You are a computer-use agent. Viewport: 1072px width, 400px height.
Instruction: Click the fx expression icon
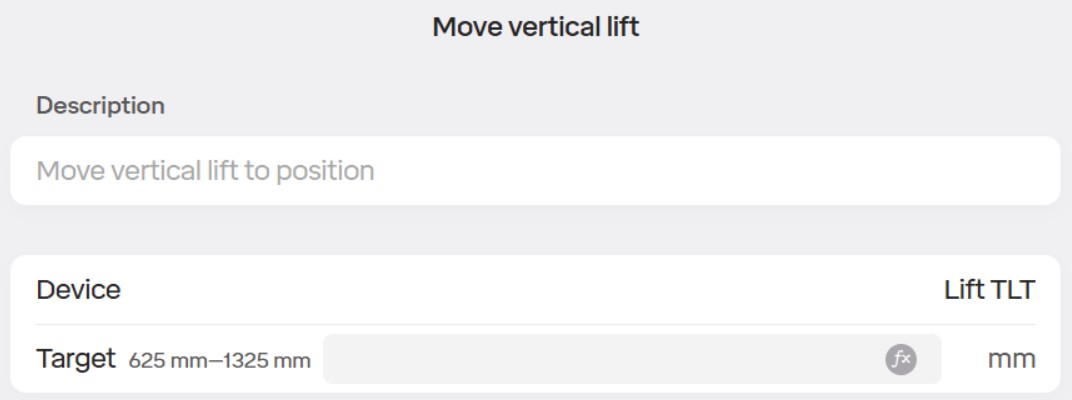[900, 360]
